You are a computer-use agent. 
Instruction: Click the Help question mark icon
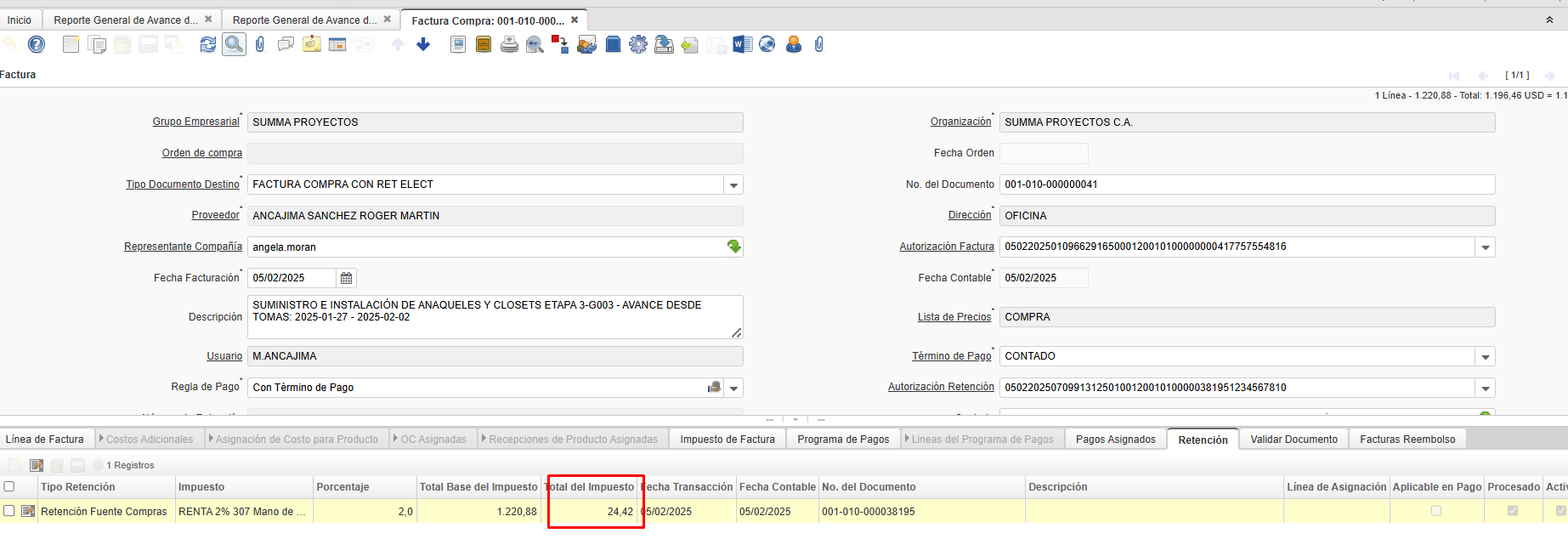37,44
